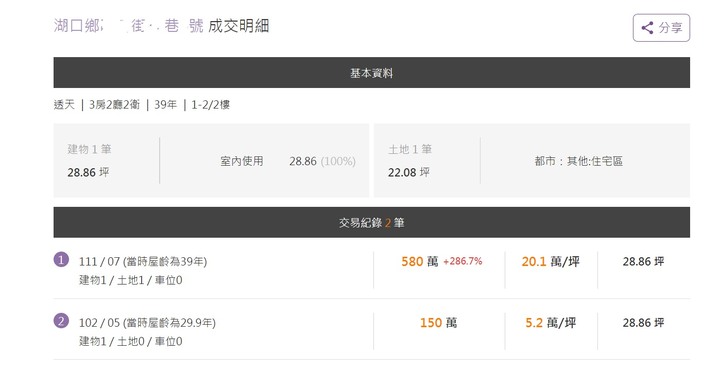Viewport: 720px width, 372px height.
Task: Select the purple number 1 transaction badge
Action: pos(61,259)
